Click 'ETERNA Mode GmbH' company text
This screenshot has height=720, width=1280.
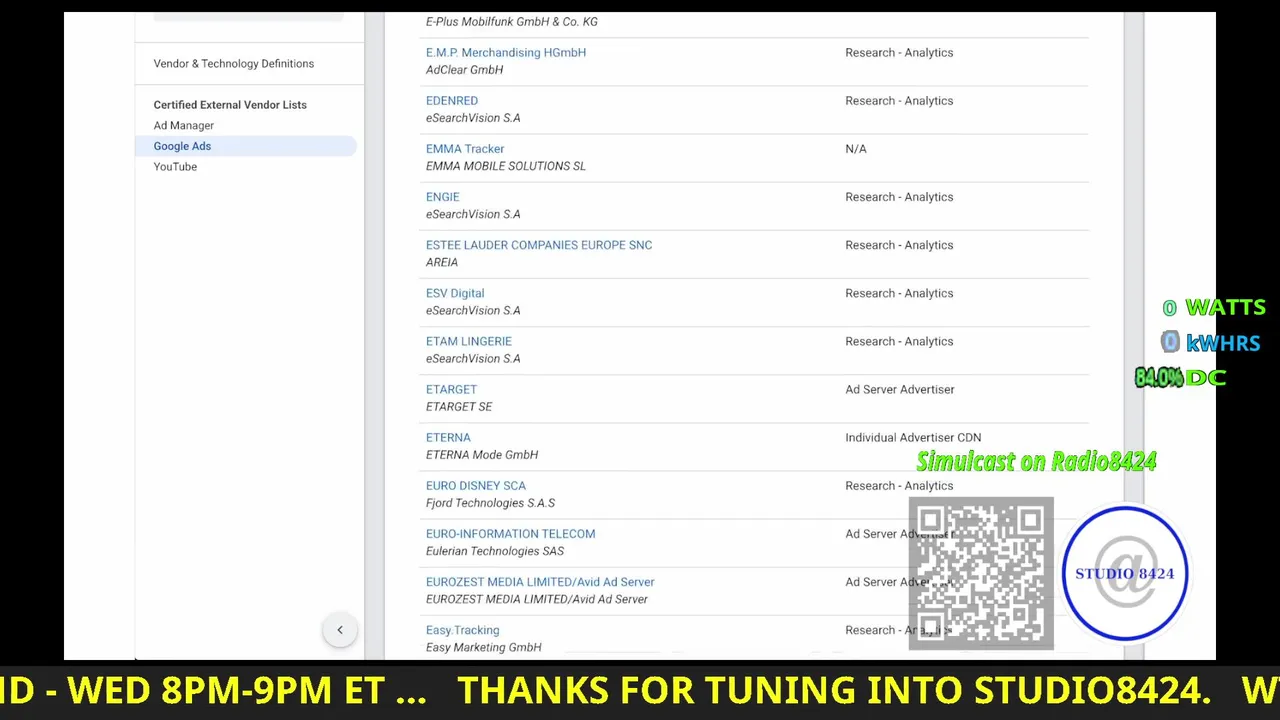[x=482, y=455]
